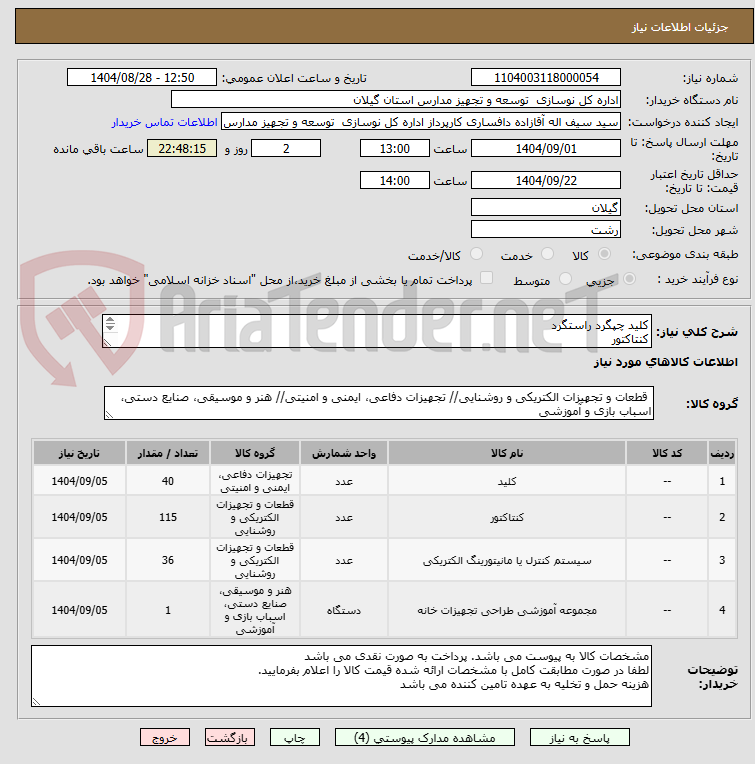Click the quantity 36 cell
The width and height of the screenshot is (755, 764).
point(168,560)
